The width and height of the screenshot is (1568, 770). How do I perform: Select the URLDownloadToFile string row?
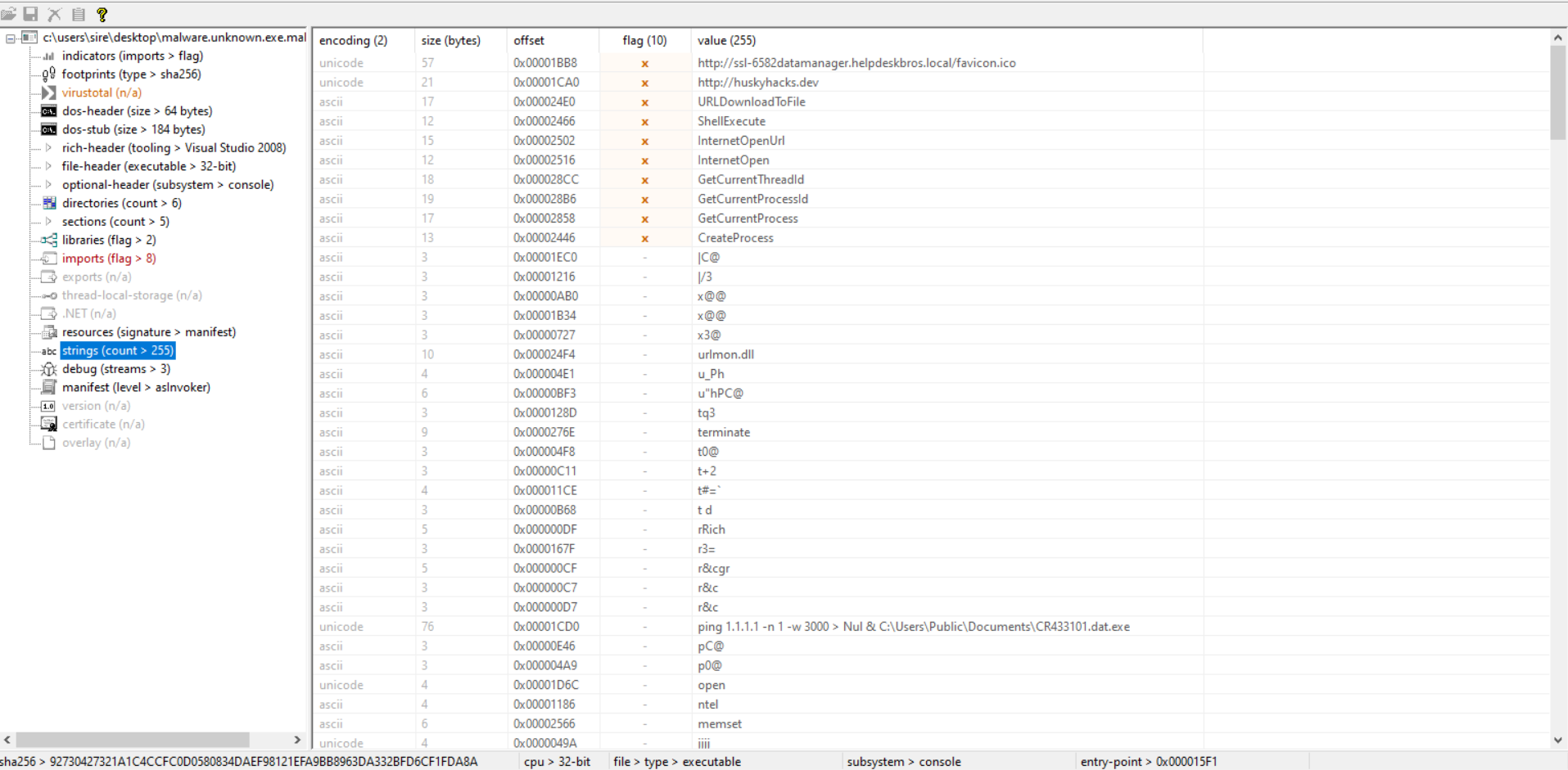(751, 102)
